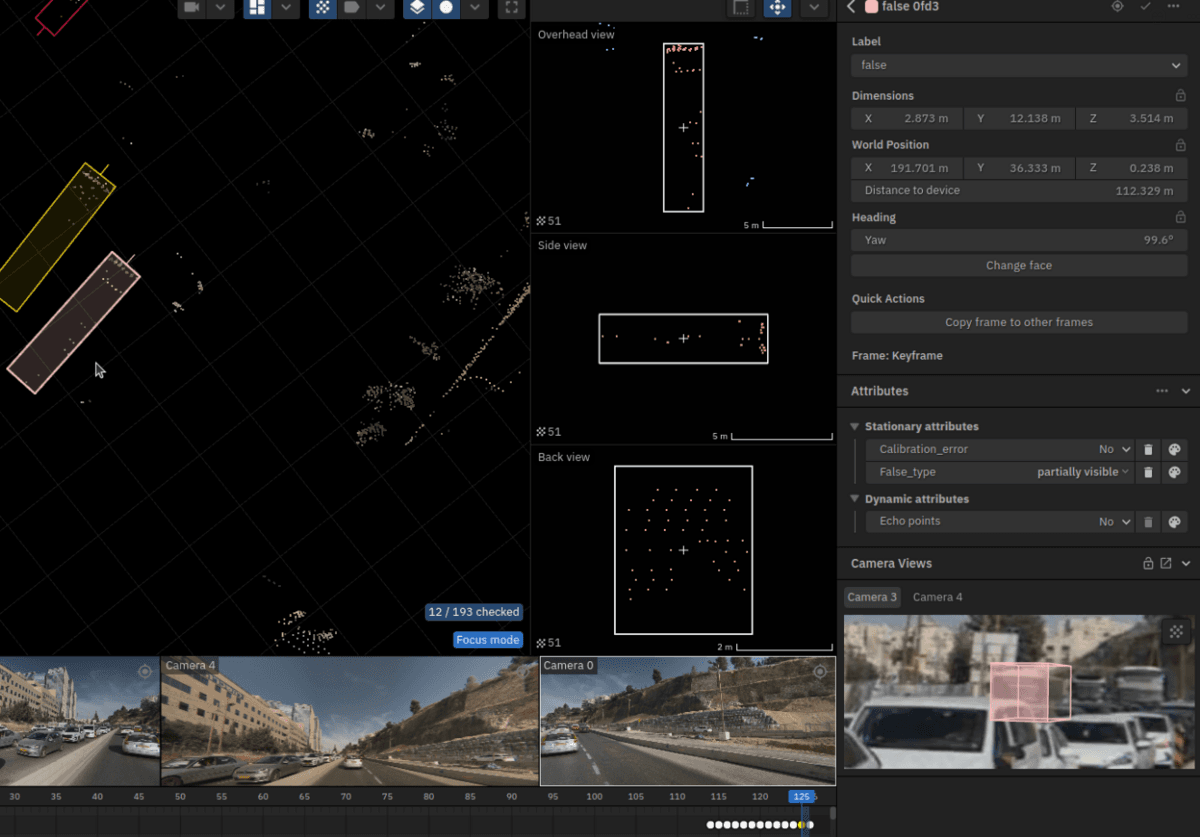
Task: Edit the Y dimension field 12.138 m
Action: (1019, 118)
